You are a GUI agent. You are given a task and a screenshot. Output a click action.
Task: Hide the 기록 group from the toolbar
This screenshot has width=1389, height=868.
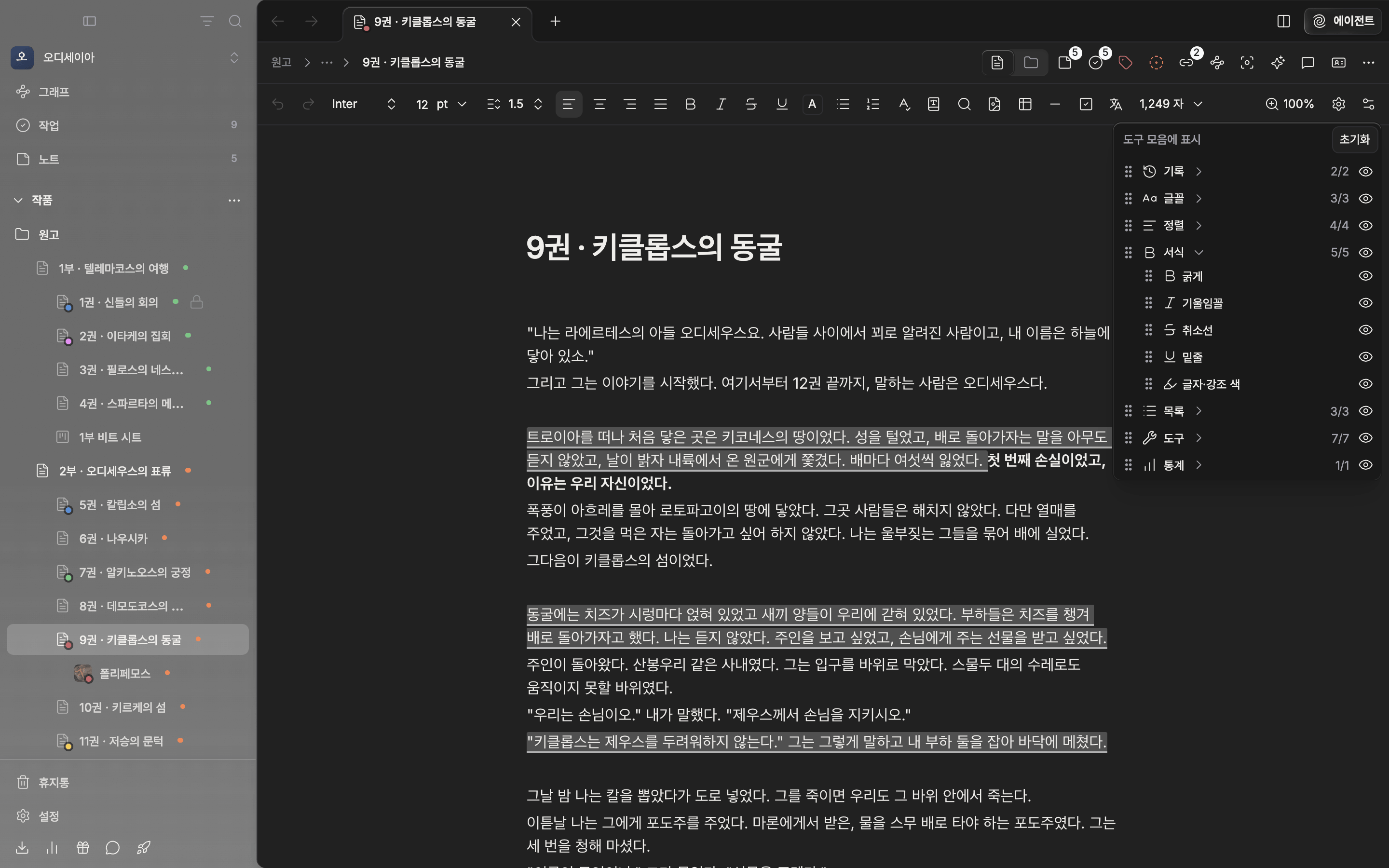[1365, 172]
